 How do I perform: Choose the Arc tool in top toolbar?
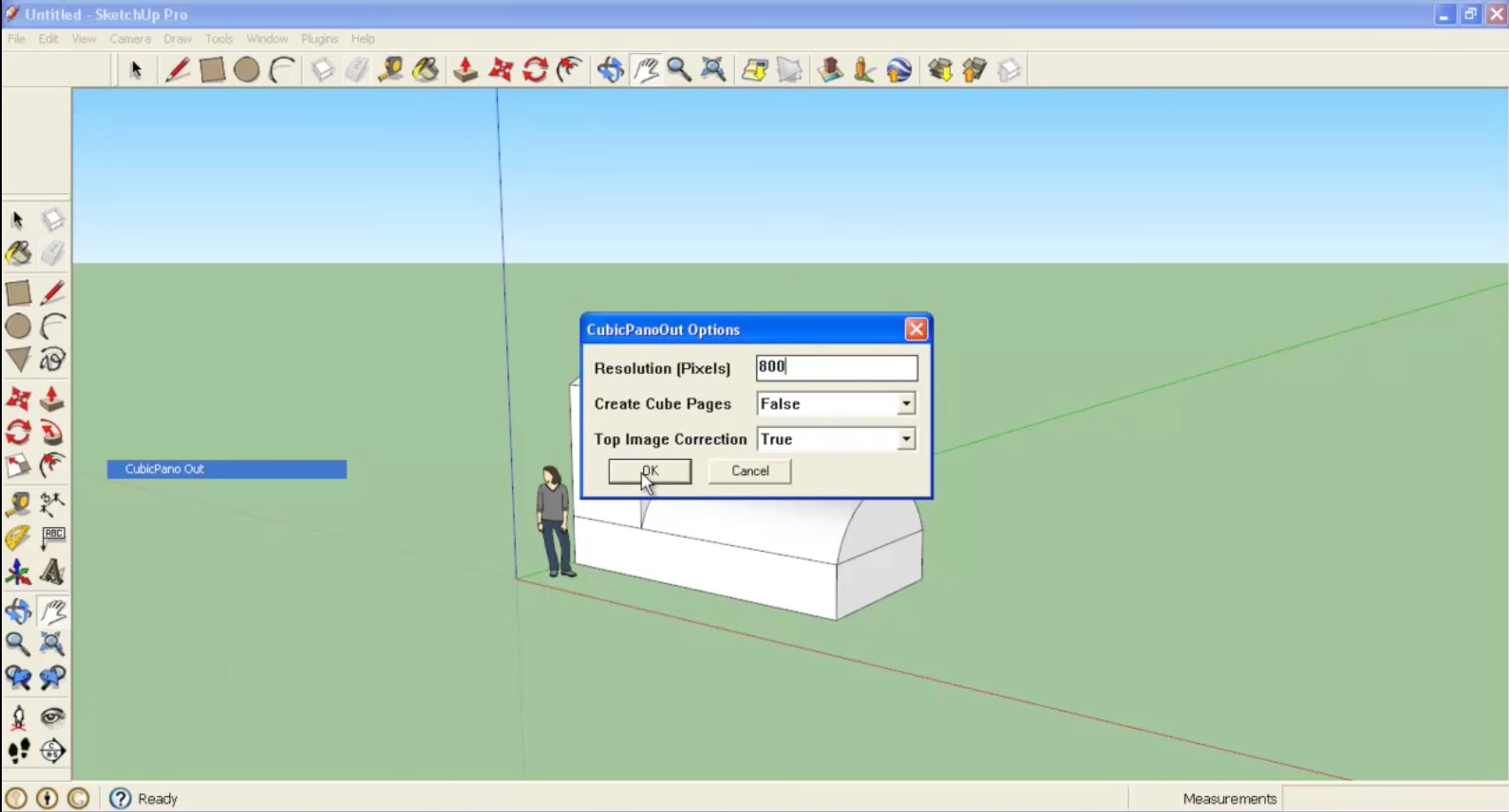click(x=282, y=70)
